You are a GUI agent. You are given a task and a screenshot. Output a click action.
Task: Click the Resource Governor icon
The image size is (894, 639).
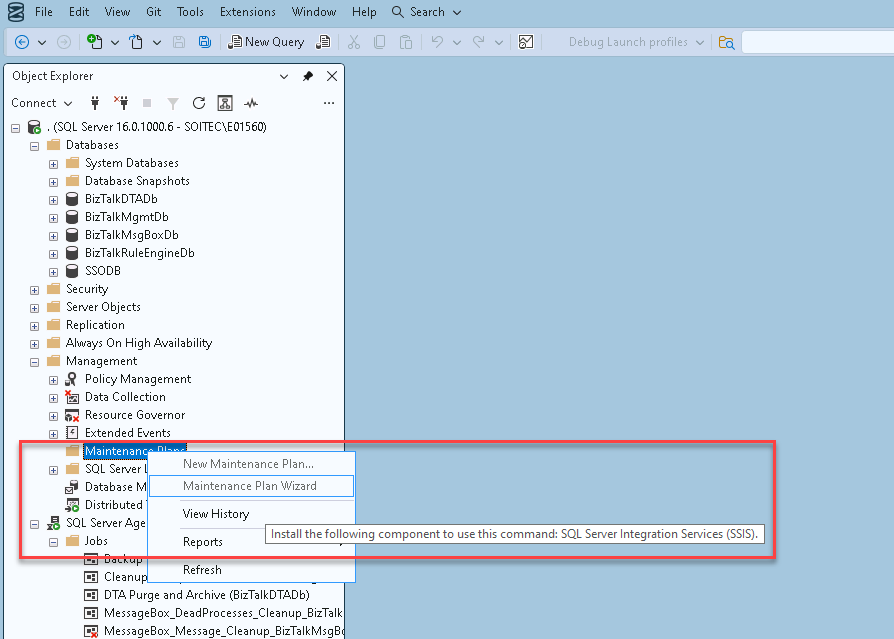click(72, 415)
